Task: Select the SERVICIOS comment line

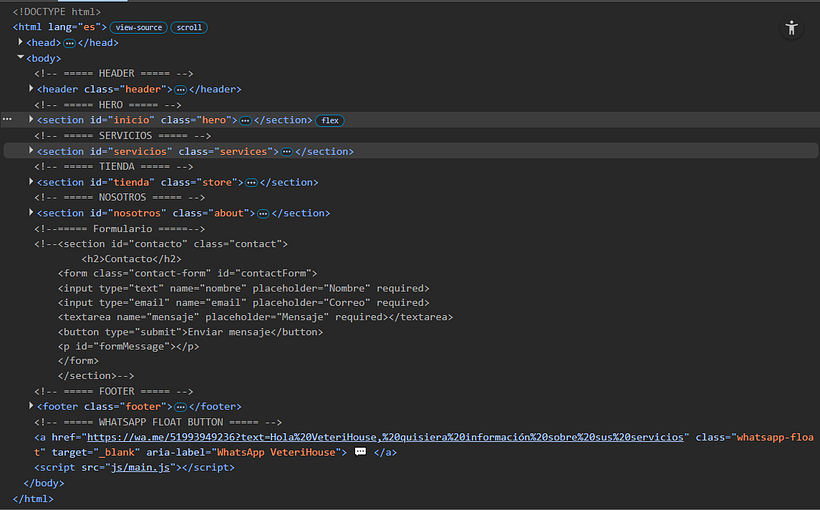Action: [x=122, y=136]
